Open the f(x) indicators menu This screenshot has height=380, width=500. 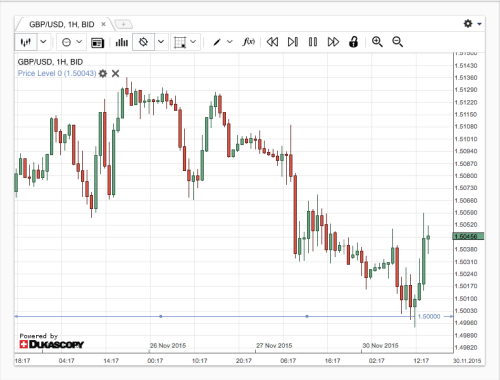coord(248,42)
